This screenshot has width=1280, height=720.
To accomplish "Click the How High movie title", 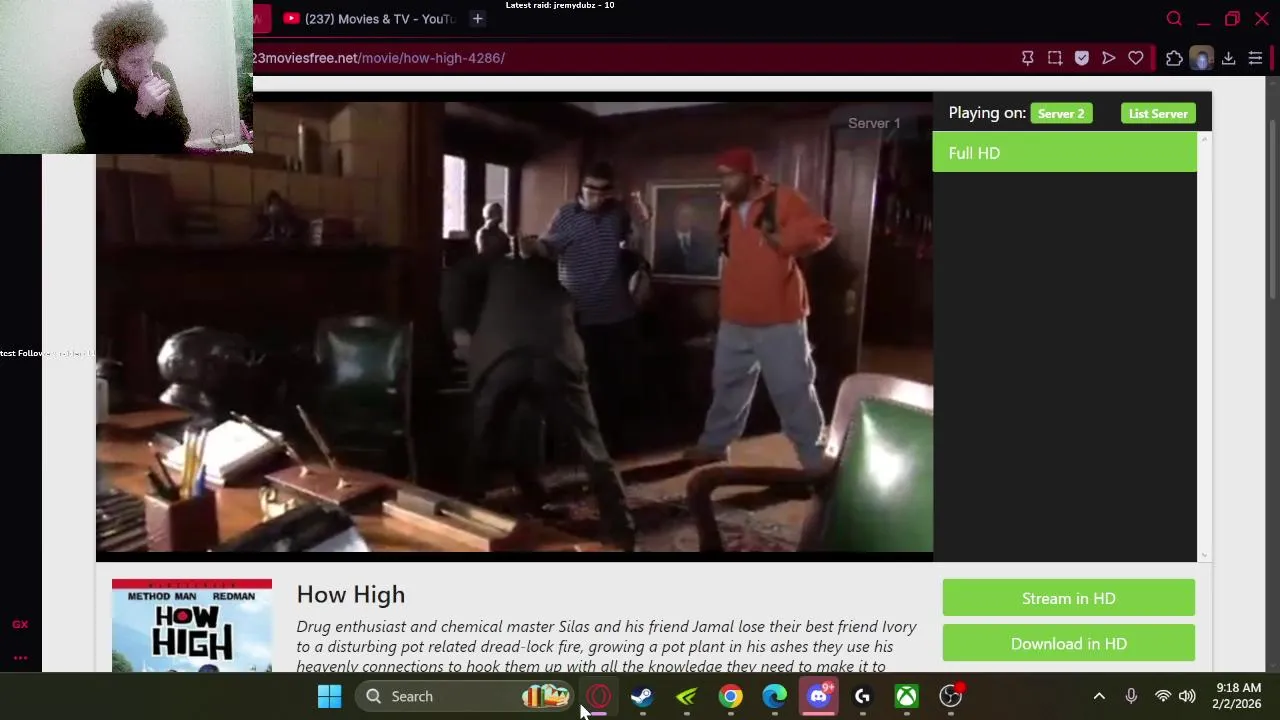I will tap(351, 595).
